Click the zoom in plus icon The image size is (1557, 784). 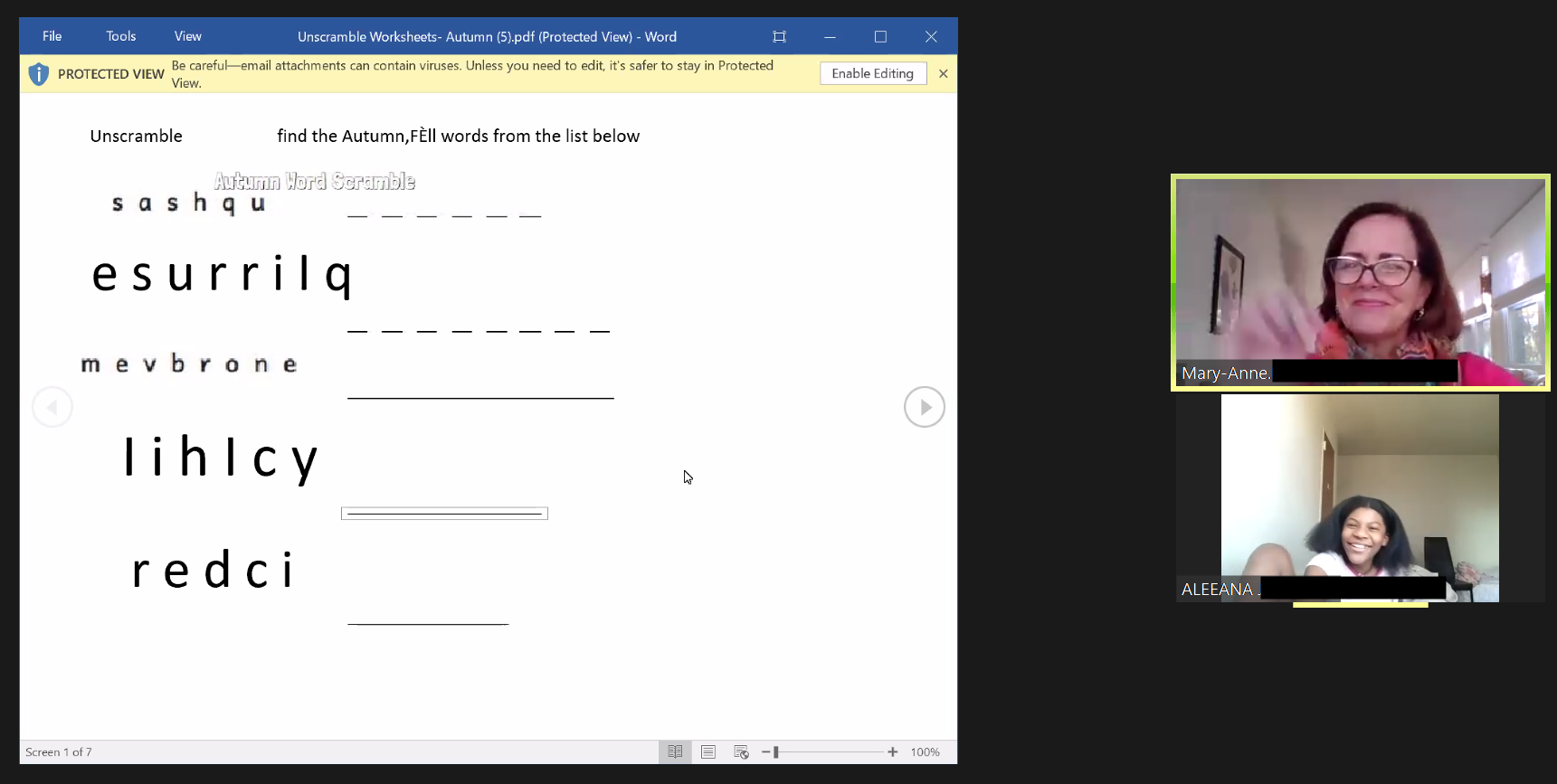point(893,751)
